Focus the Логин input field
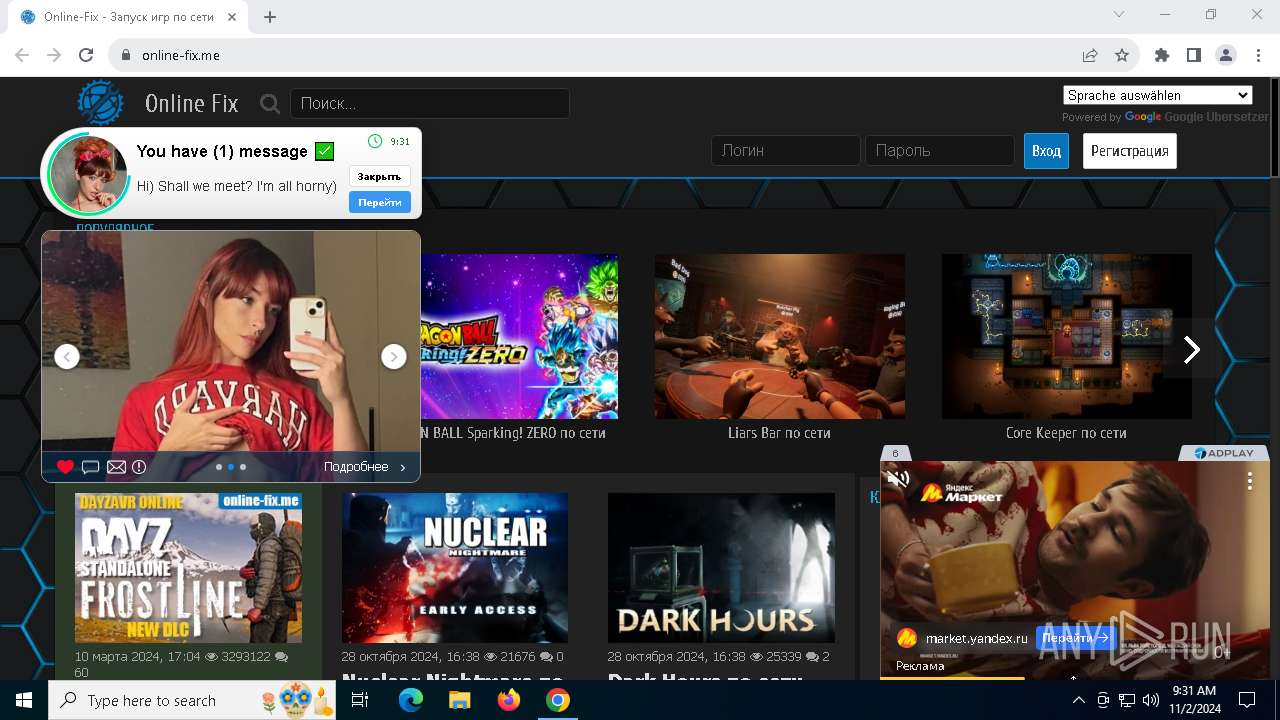The image size is (1280, 720). [786, 150]
